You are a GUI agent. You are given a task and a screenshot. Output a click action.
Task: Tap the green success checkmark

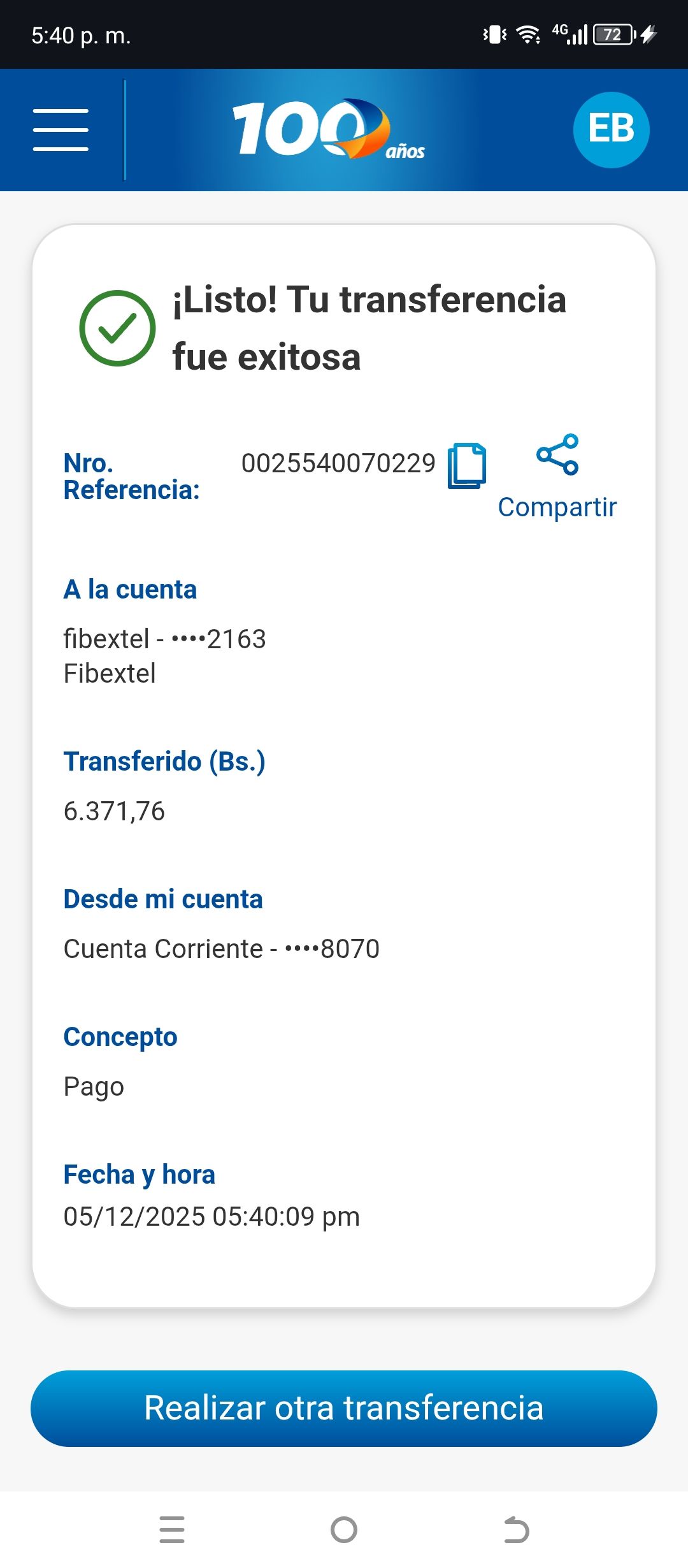pos(117,328)
